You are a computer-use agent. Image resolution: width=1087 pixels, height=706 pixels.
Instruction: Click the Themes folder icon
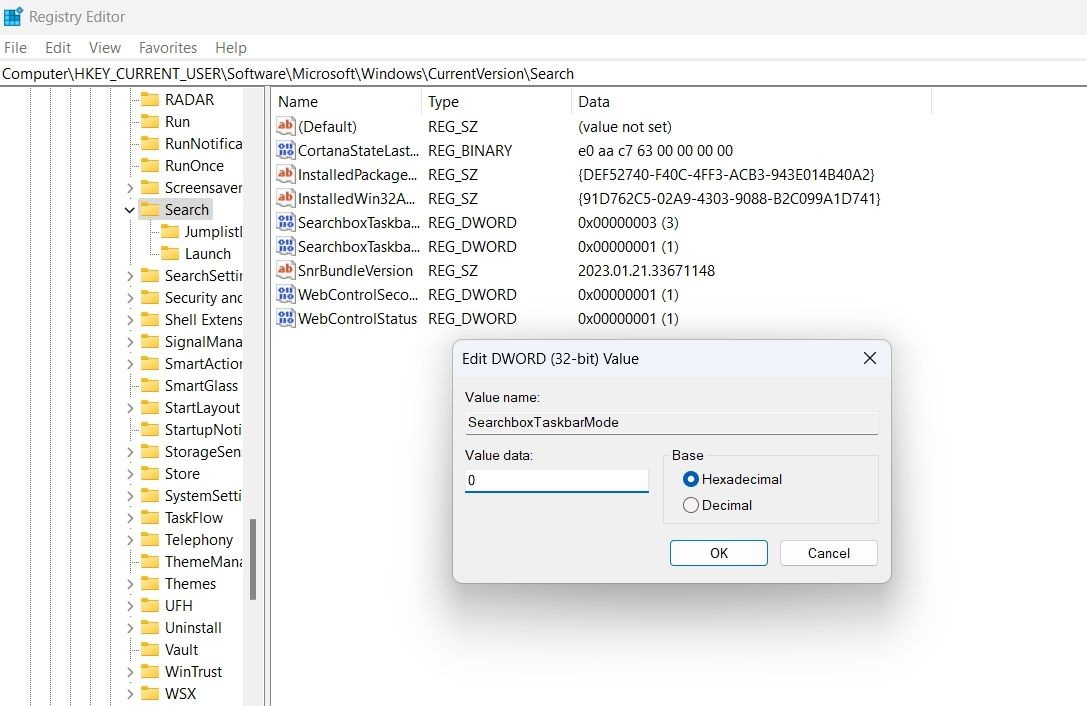(x=150, y=583)
